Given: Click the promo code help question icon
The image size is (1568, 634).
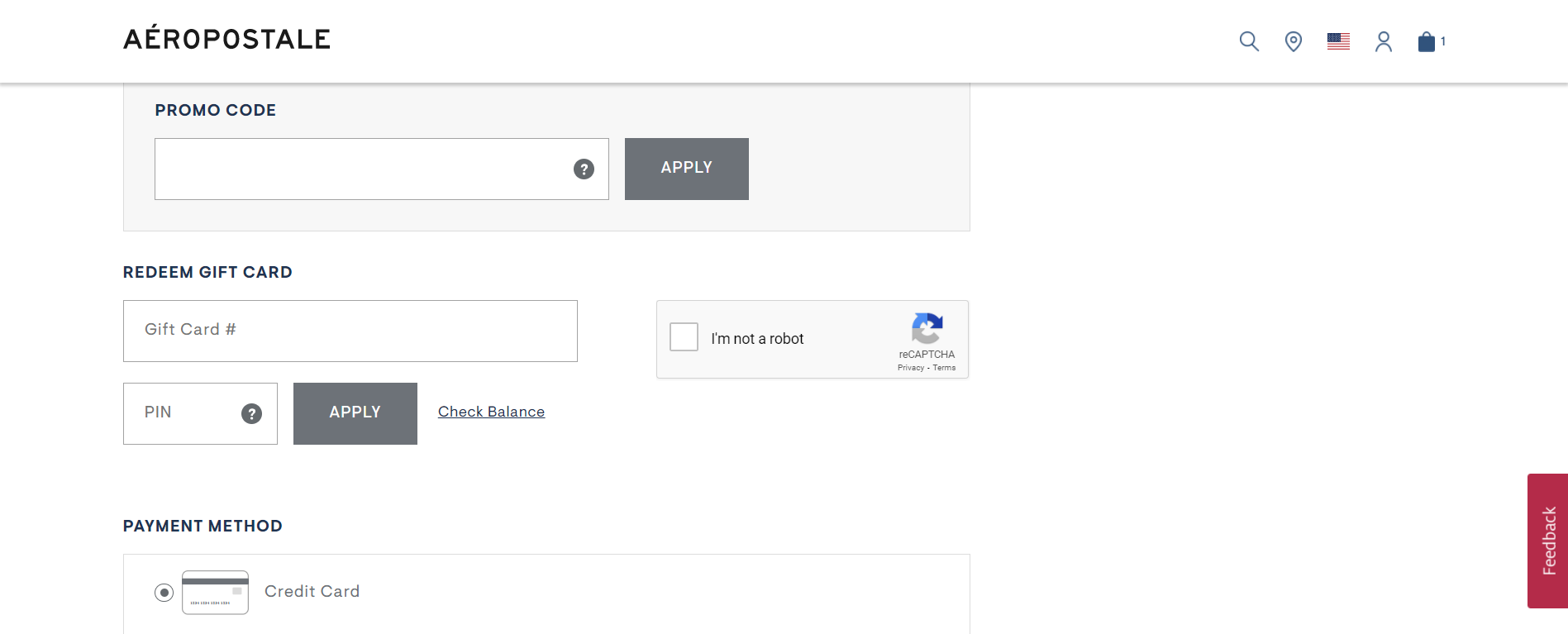Looking at the screenshot, I should [584, 169].
